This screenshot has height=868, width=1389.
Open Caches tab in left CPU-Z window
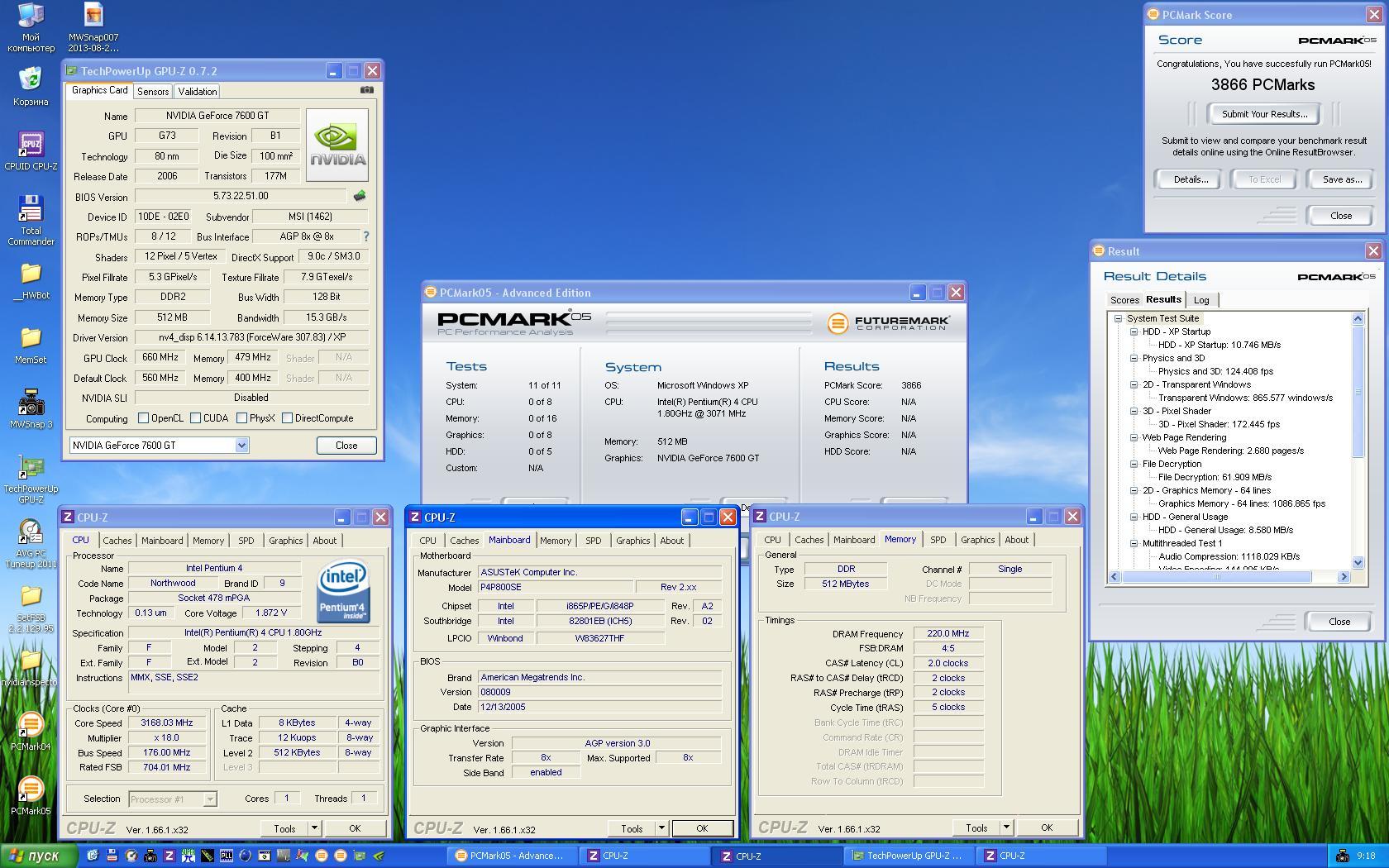click(x=117, y=541)
